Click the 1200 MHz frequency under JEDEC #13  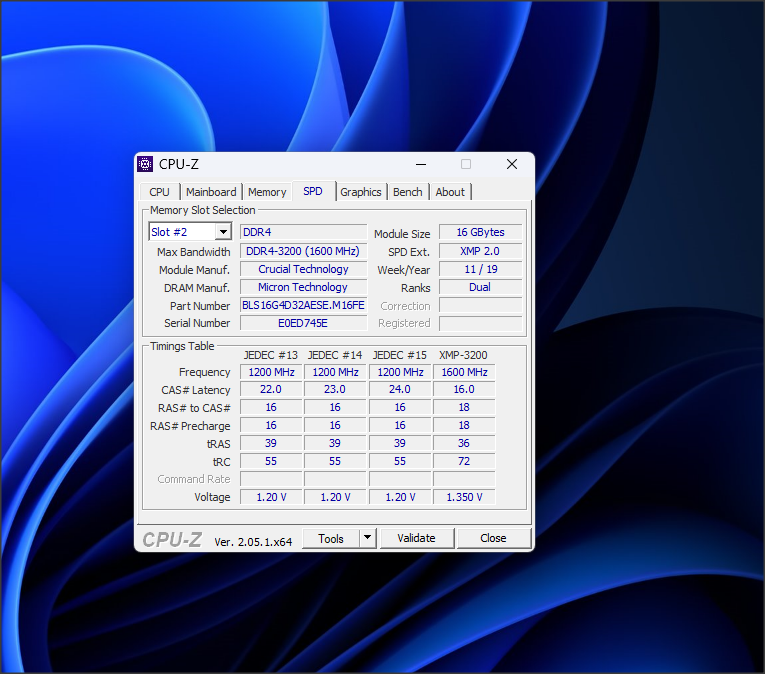[271, 372]
